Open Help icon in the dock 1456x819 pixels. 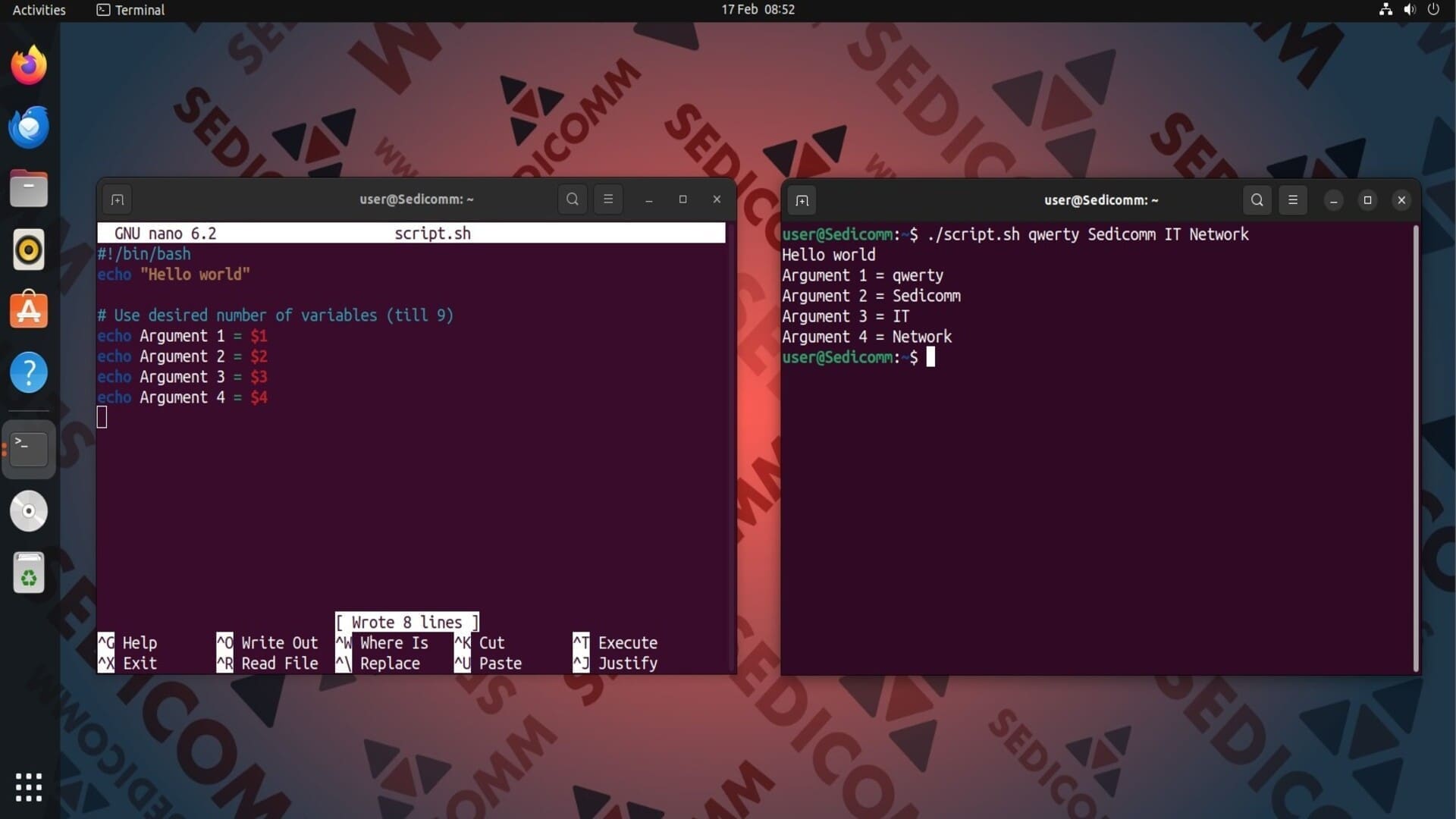tap(29, 372)
